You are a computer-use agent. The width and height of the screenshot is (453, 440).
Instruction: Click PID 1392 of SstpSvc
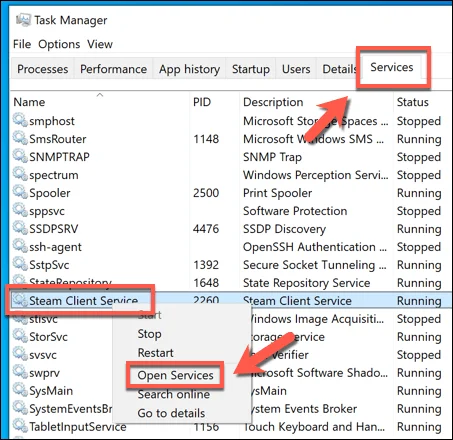tap(206, 265)
